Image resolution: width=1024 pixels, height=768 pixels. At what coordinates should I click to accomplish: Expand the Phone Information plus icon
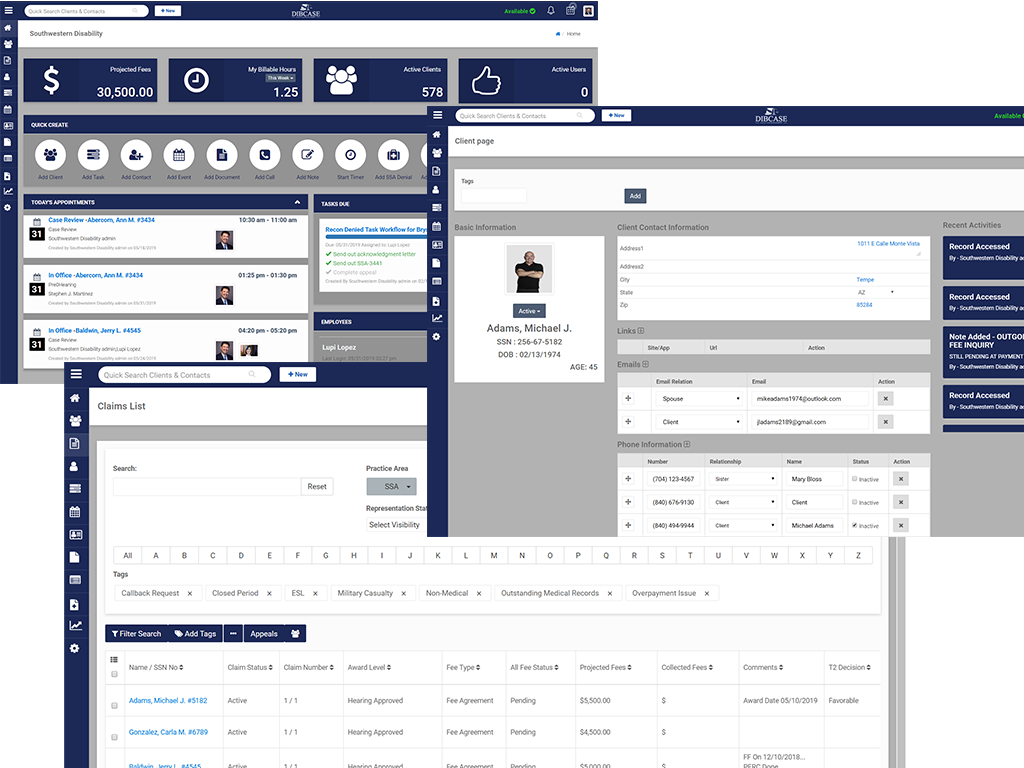tap(687, 444)
